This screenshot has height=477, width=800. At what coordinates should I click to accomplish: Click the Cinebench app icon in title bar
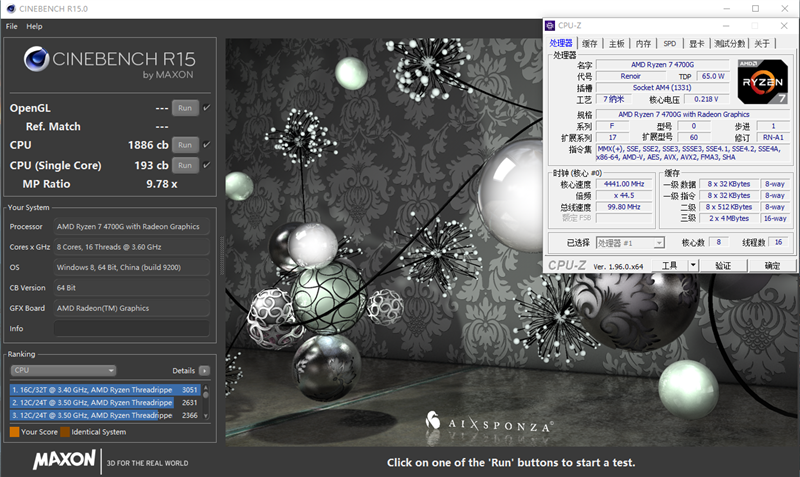[x=10, y=8]
